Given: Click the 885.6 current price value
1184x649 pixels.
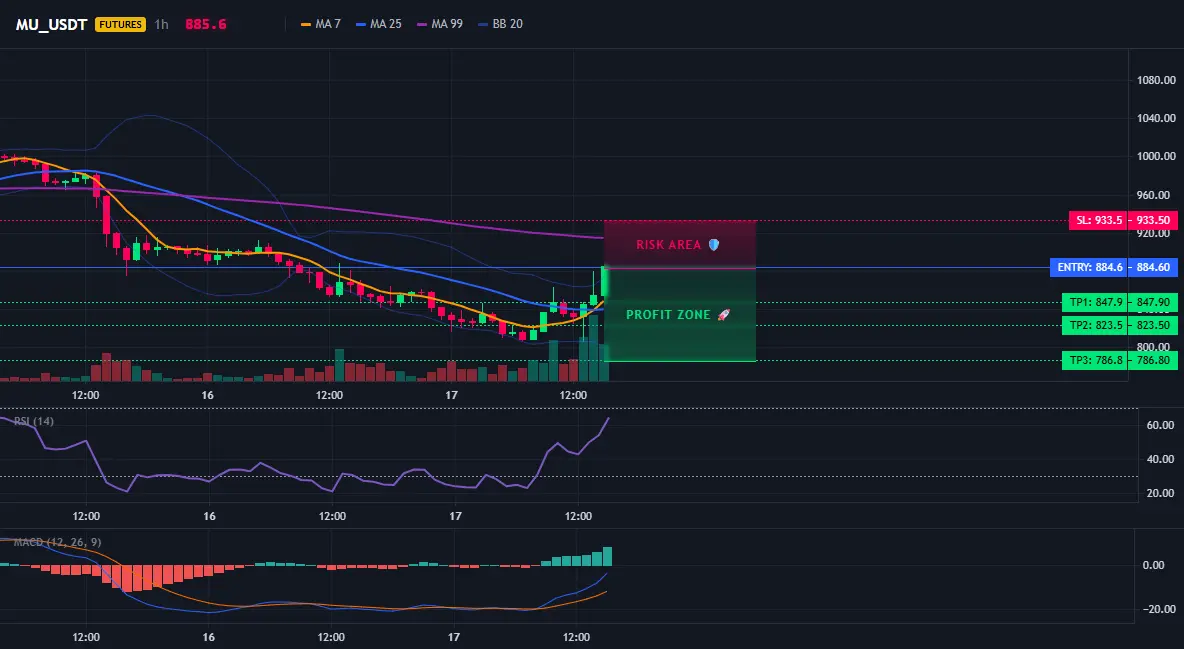Looking at the screenshot, I should [x=205, y=24].
